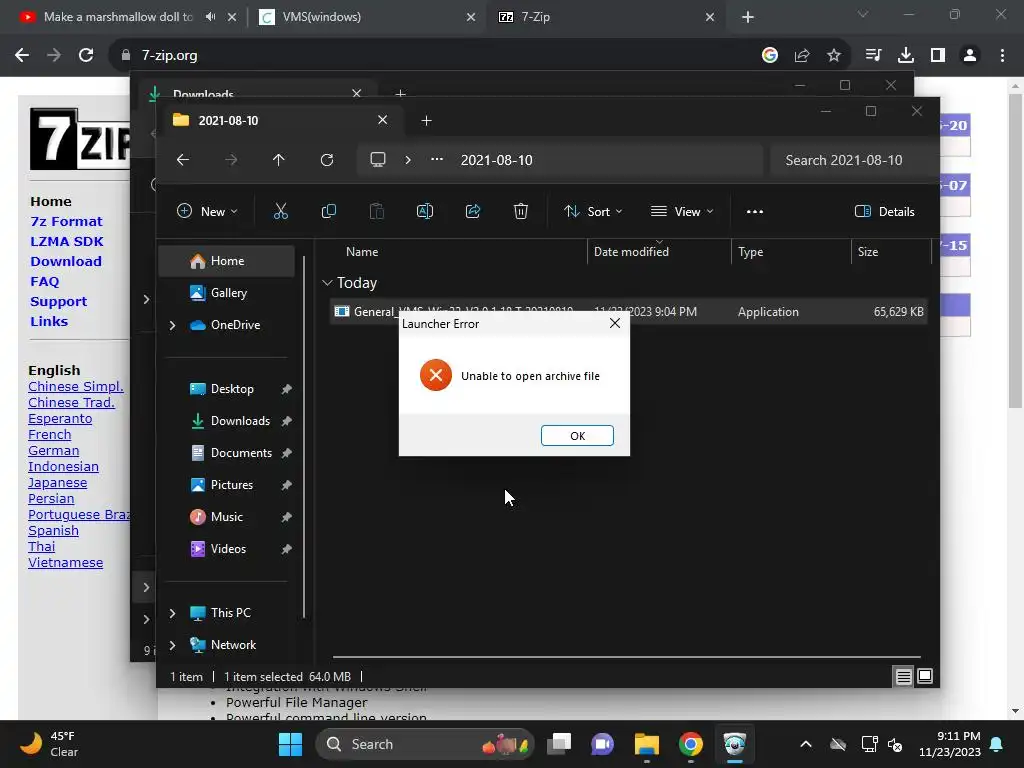The height and width of the screenshot is (768, 1024).
Task: Bookmark this page with the star icon
Action: [834, 56]
